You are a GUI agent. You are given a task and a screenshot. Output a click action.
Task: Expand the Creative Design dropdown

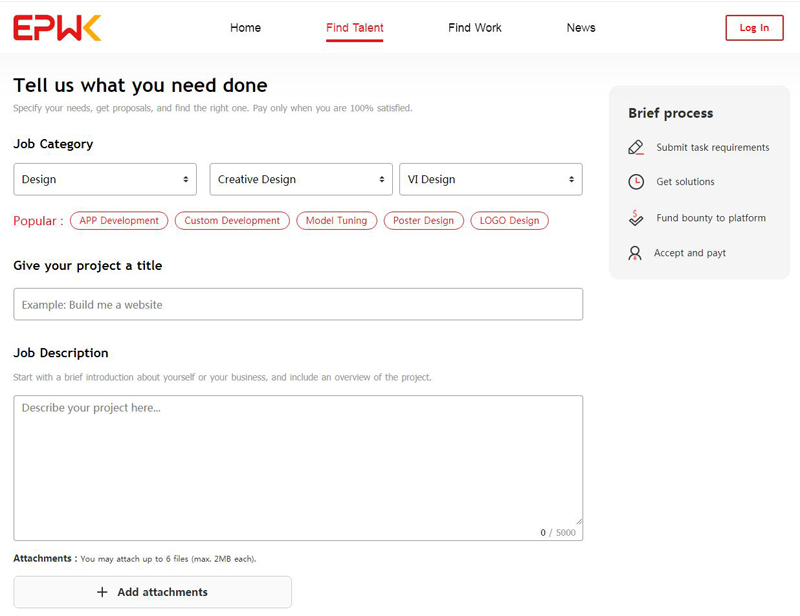(x=300, y=180)
